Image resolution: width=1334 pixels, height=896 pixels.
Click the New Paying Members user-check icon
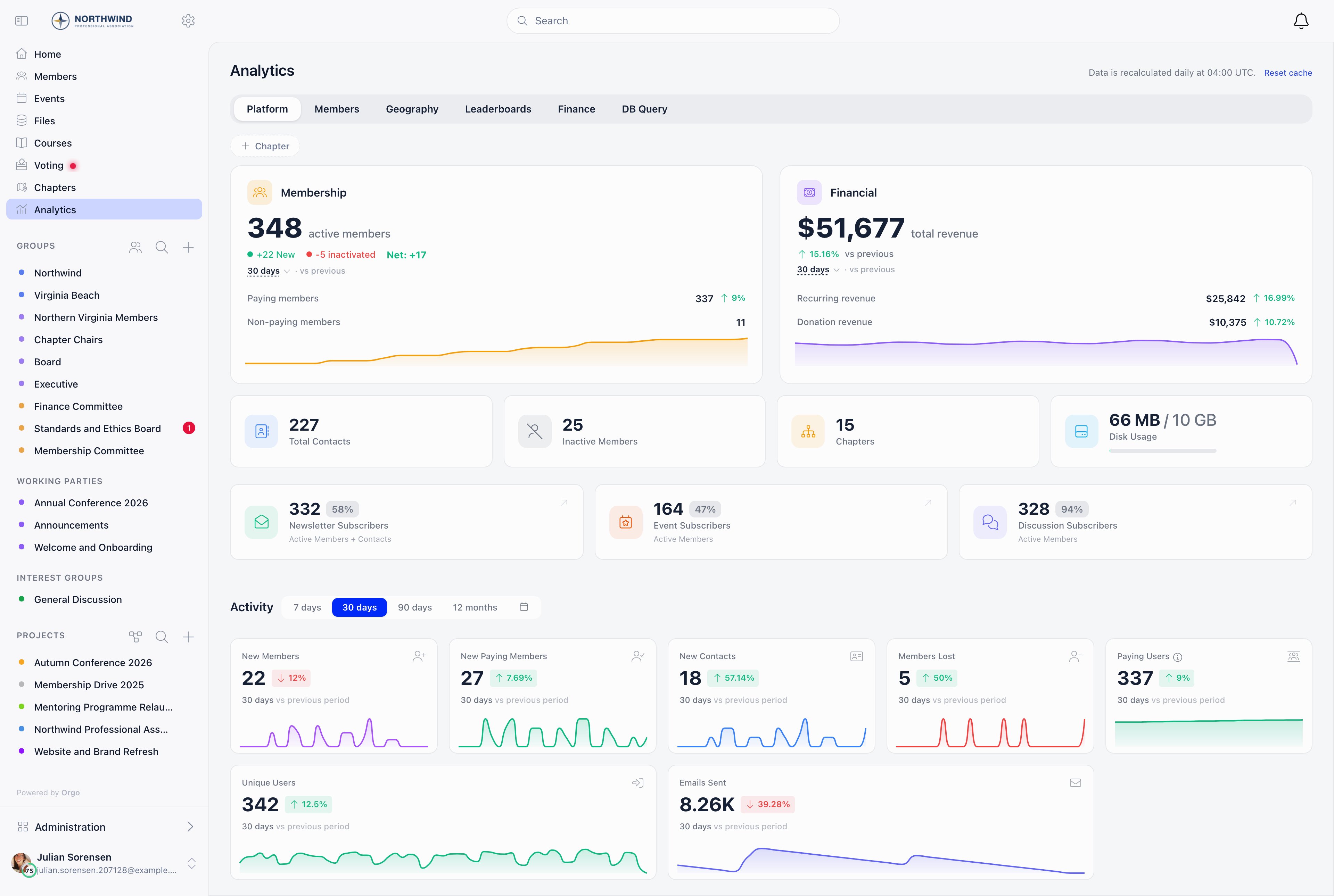(638, 657)
